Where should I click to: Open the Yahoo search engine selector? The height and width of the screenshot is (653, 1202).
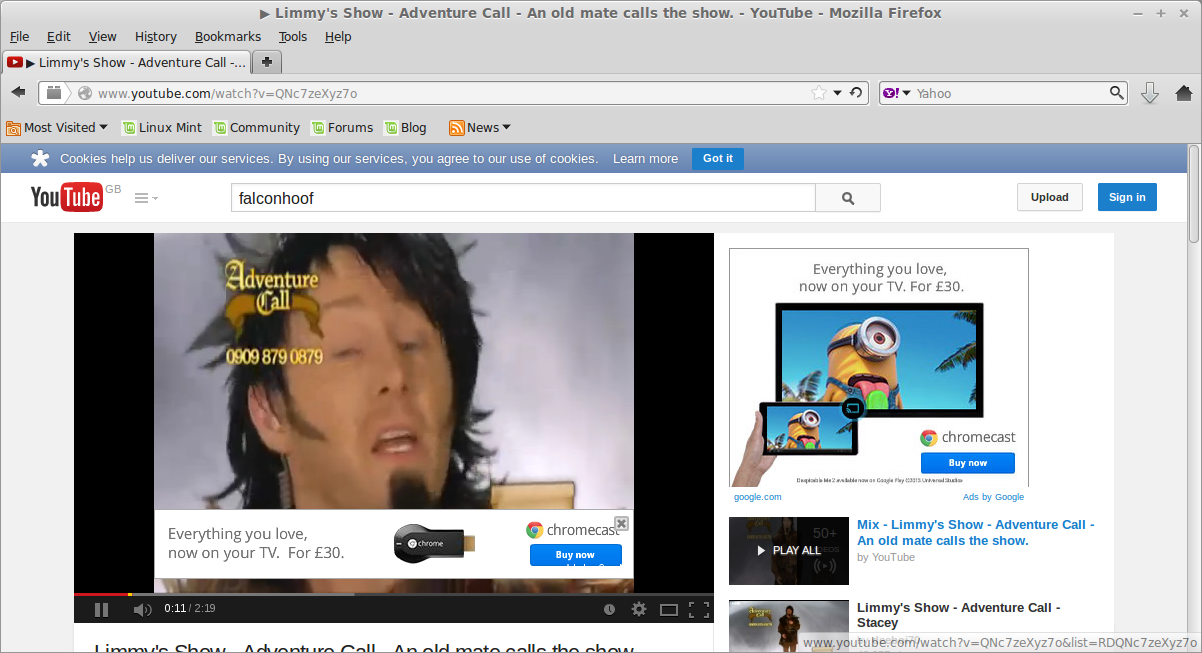896,93
